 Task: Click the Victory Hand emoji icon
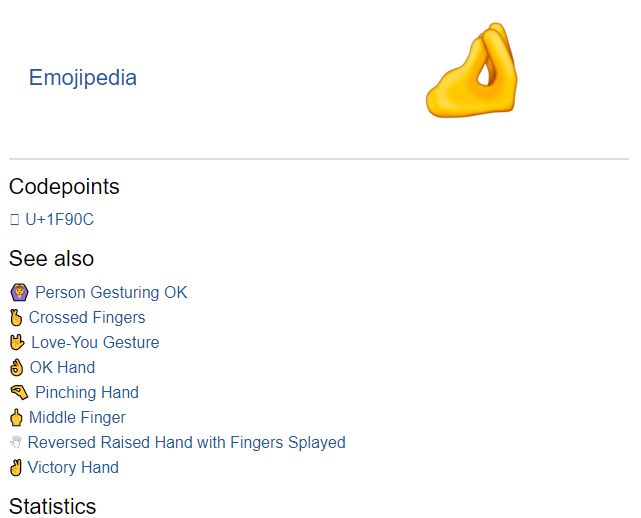(16, 468)
